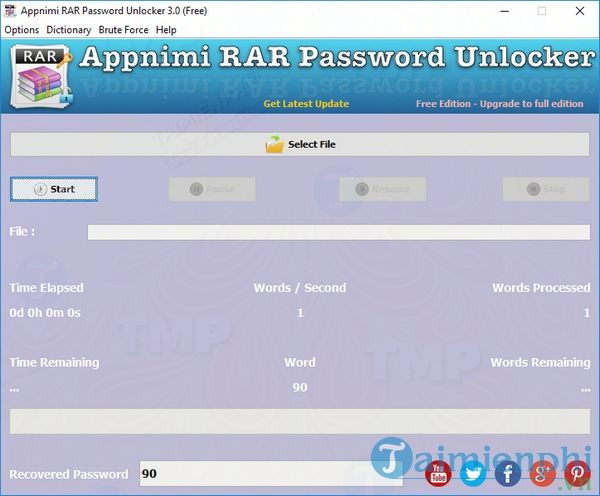Click the Select File button
This screenshot has height=496, width=600.
pos(300,144)
